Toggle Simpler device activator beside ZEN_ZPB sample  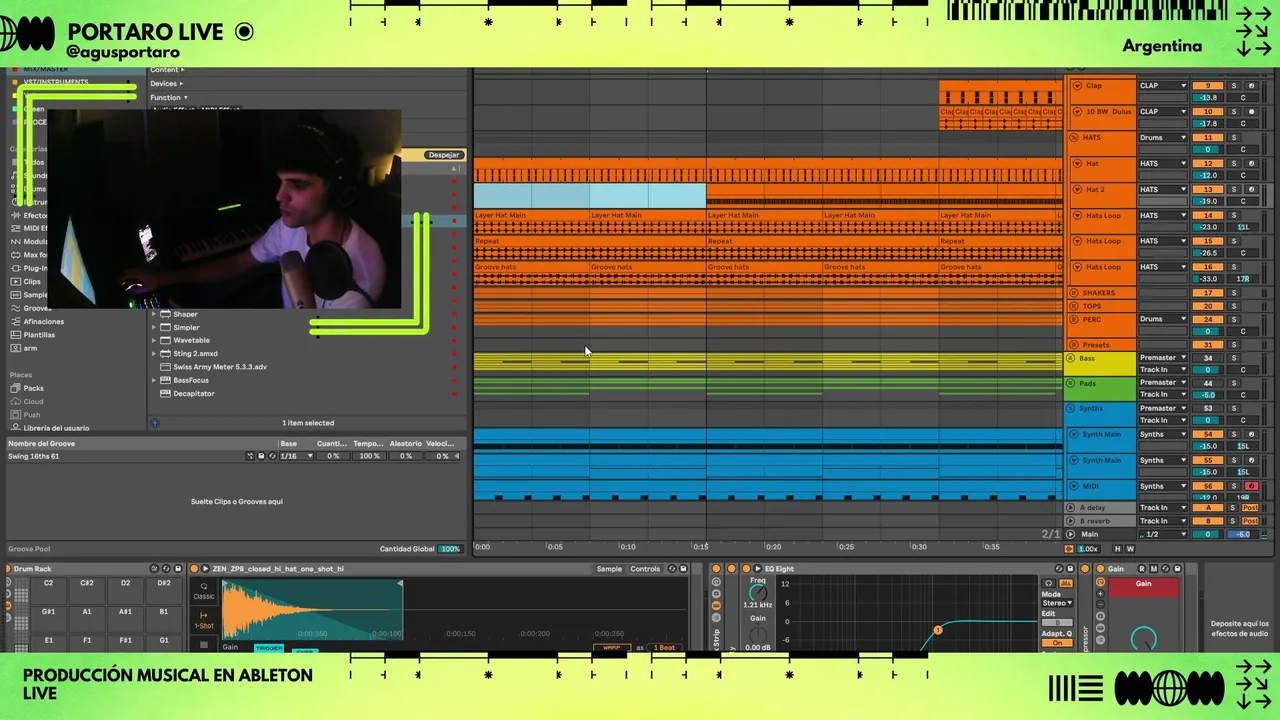(194, 569)
